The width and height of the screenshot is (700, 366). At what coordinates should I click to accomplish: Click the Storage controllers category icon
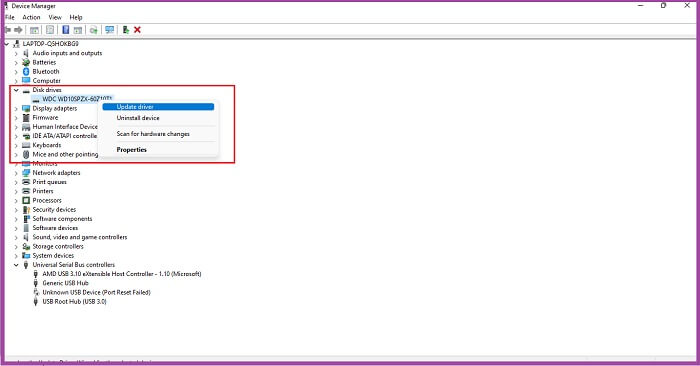(26, 246)
